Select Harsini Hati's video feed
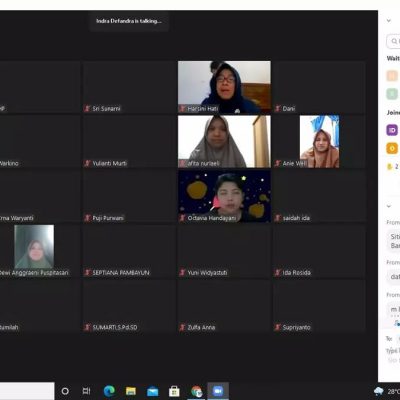 tap(224, 87)
